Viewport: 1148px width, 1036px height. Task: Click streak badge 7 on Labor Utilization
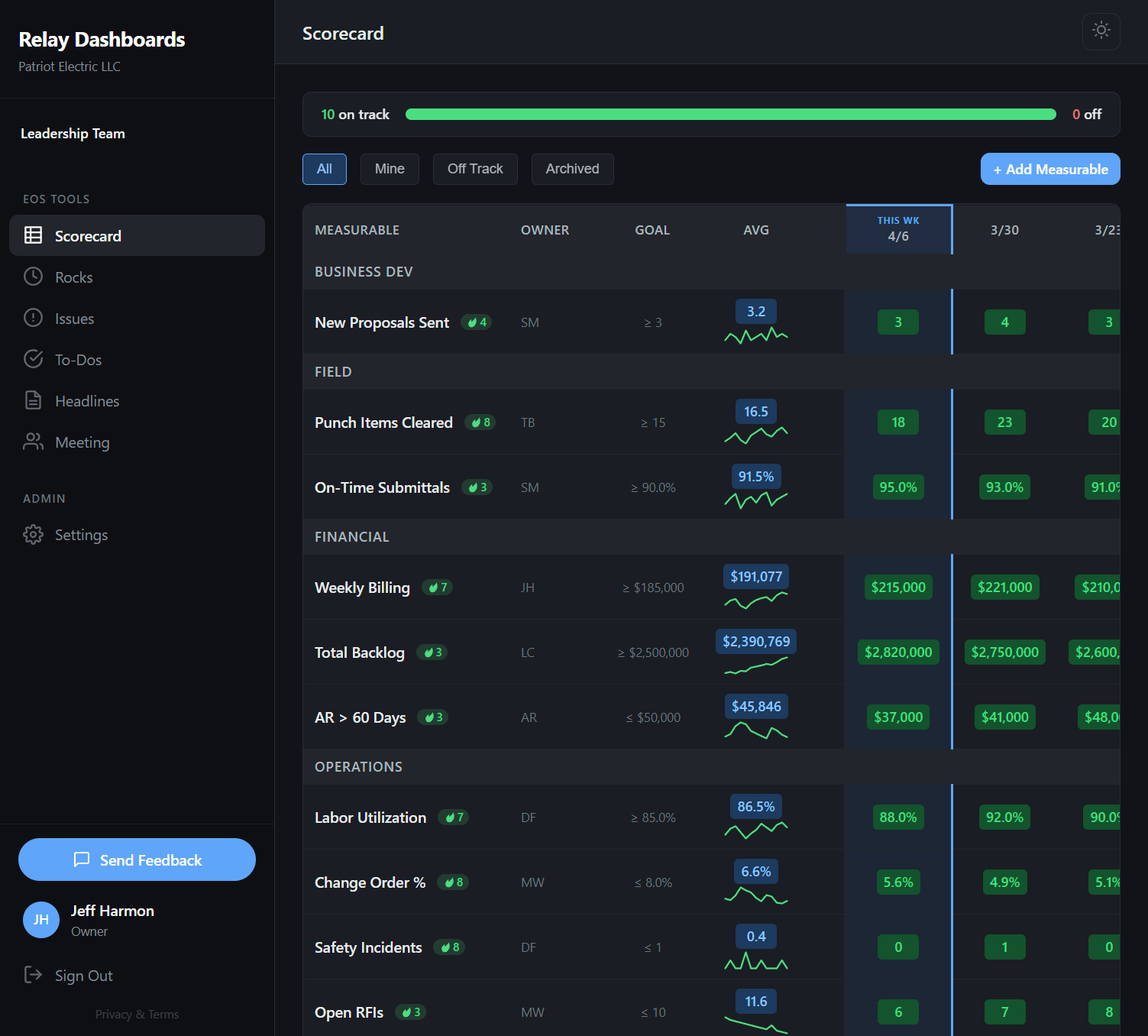[x=454, y=817]
